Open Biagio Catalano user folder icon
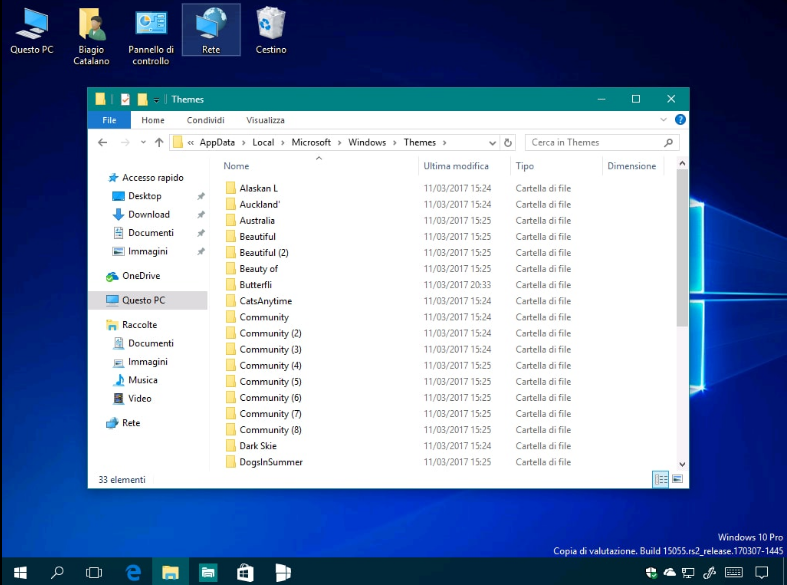787x585 pixels. (91, 36)
